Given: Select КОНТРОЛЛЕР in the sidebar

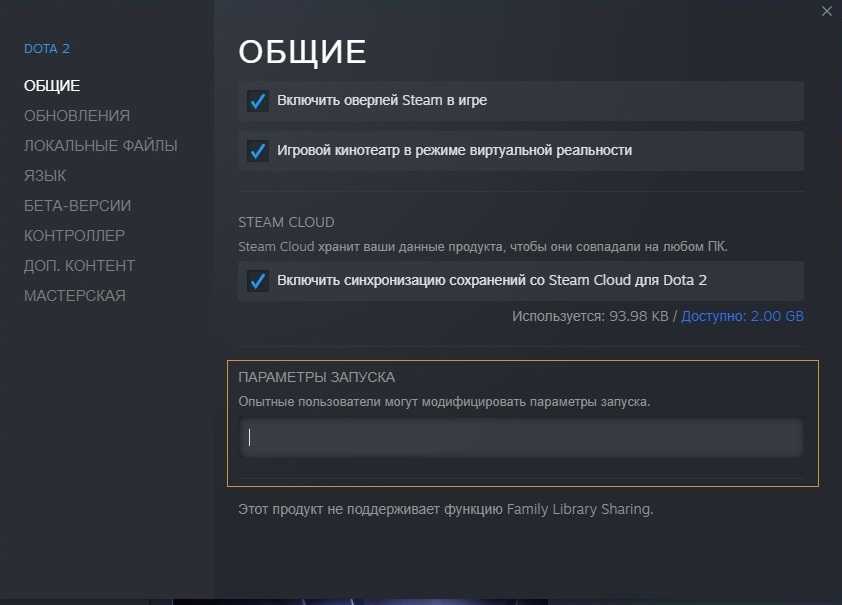Looking at the screenshot, I should 74,236.
